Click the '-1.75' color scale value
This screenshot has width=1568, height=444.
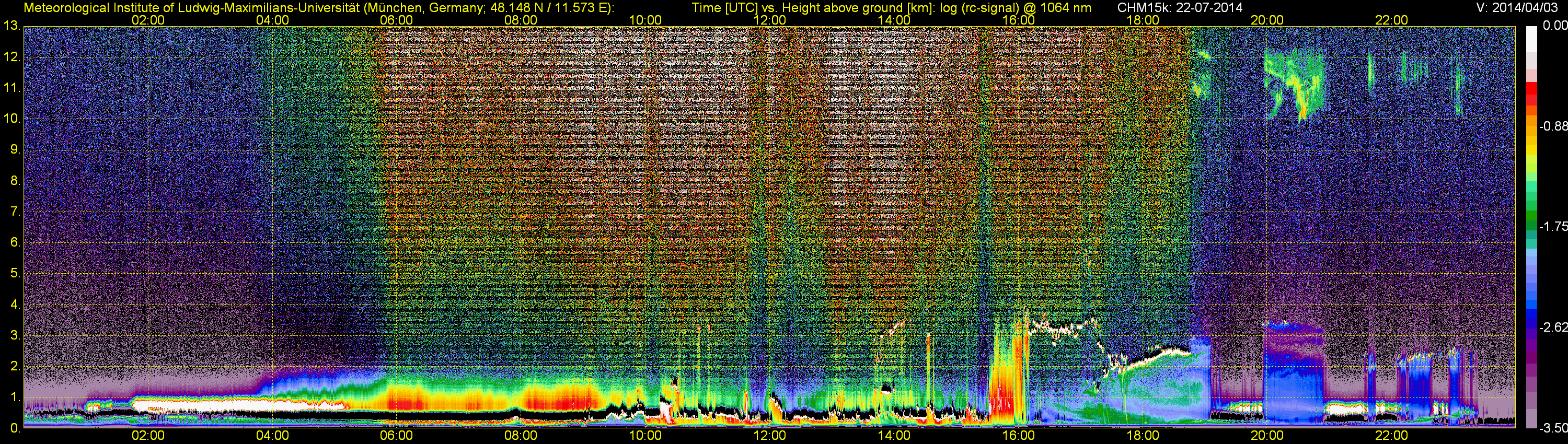pos(1553,227)
